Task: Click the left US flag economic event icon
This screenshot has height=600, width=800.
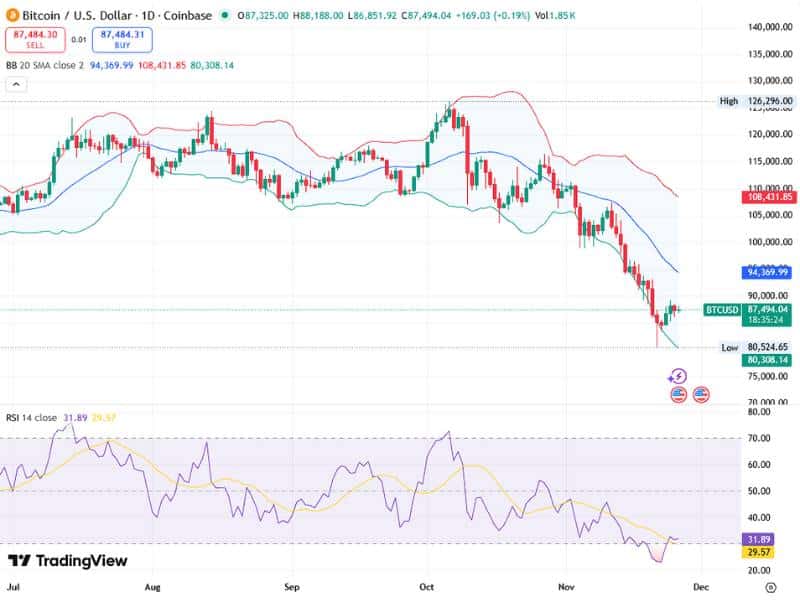Action: point(679,394)
